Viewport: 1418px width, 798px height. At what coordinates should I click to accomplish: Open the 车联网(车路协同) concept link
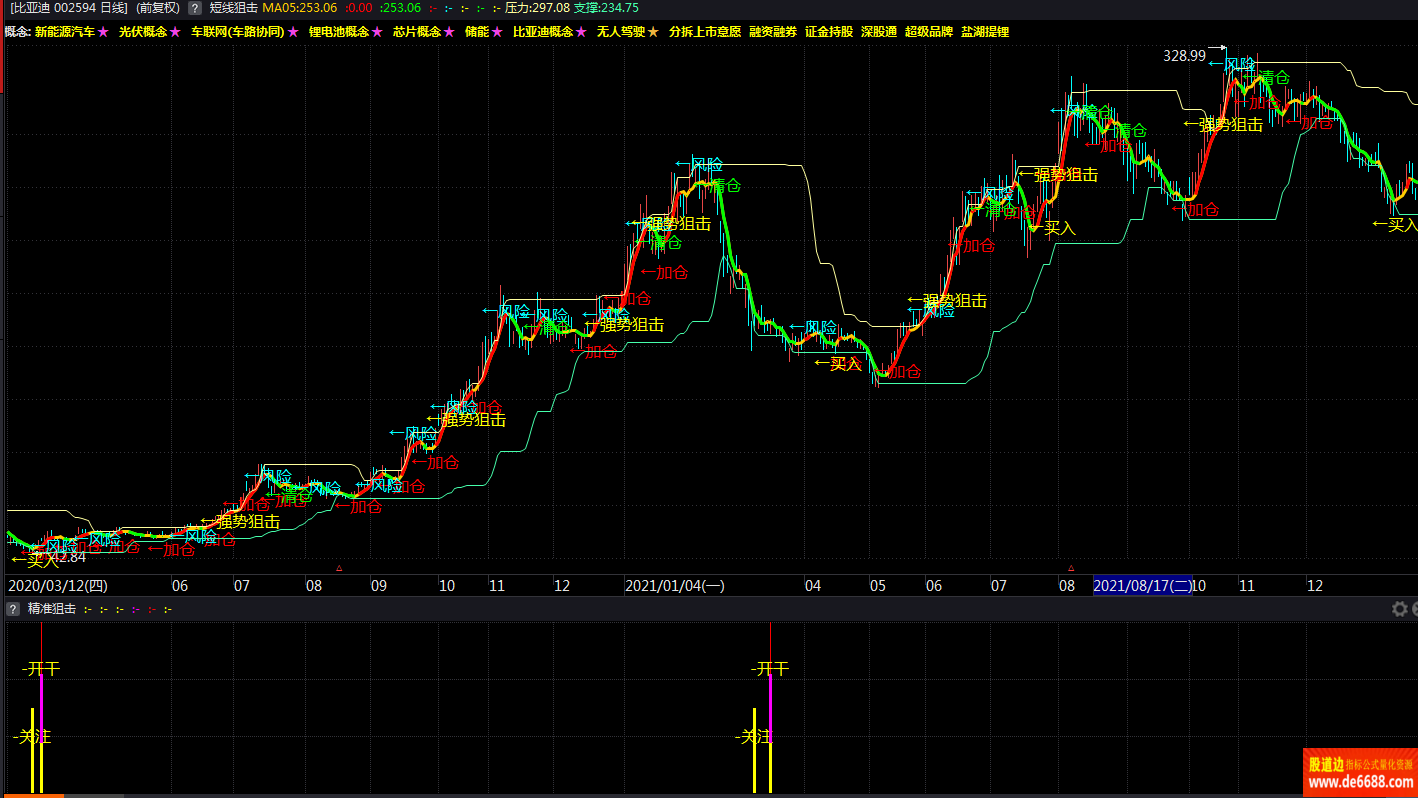(x=235, y=32)
